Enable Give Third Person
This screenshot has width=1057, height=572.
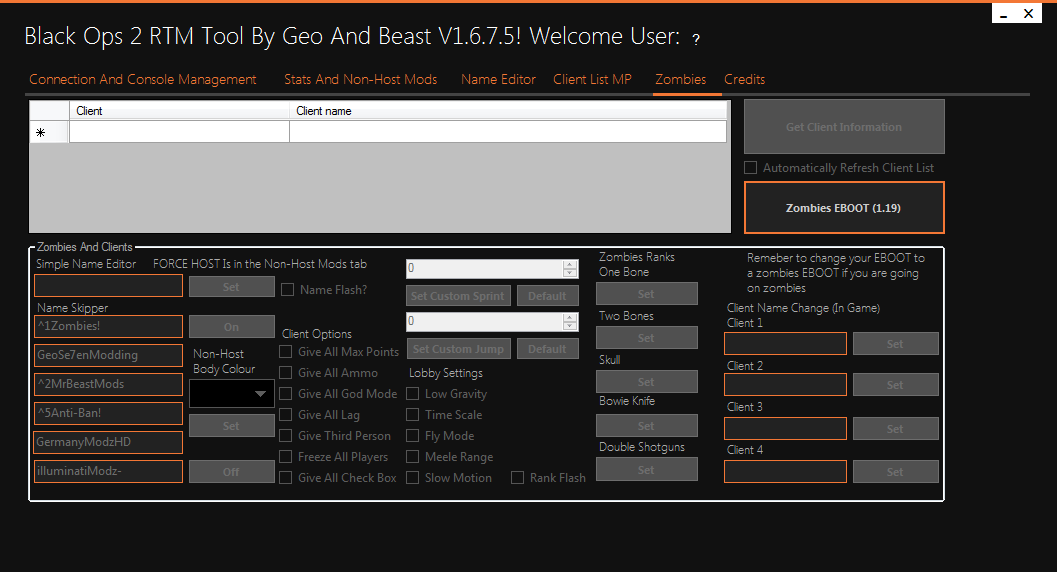pyautogui.click(x=286, y=436)
